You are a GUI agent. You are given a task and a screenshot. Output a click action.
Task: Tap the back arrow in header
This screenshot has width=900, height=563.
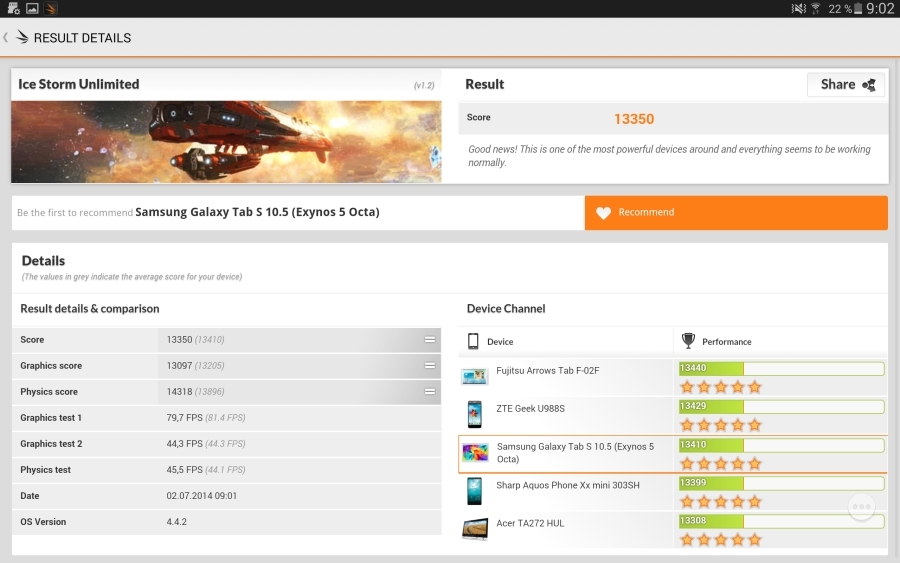coord(6,37)
